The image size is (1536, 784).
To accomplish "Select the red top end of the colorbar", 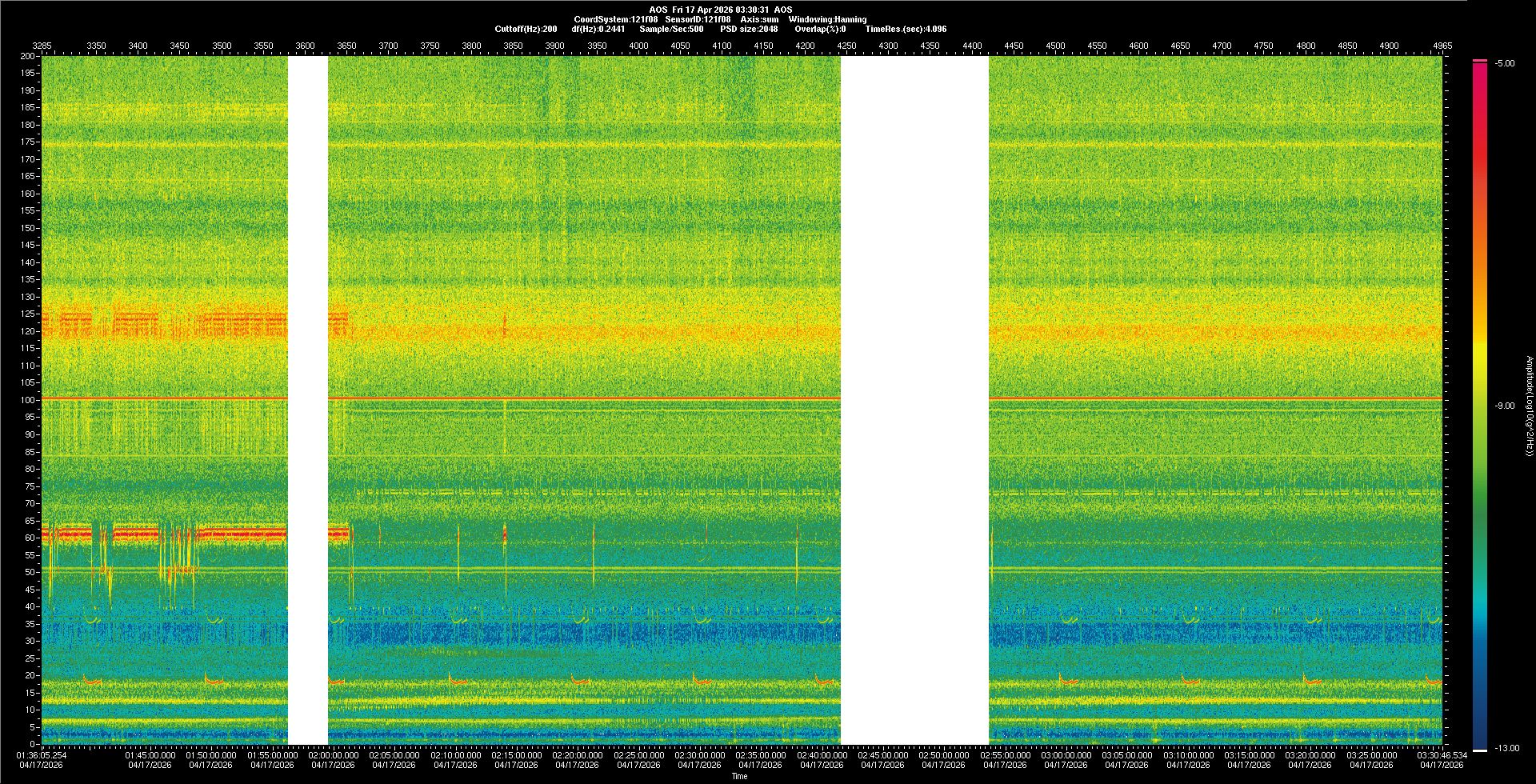I will click(x=1480, y=61).
